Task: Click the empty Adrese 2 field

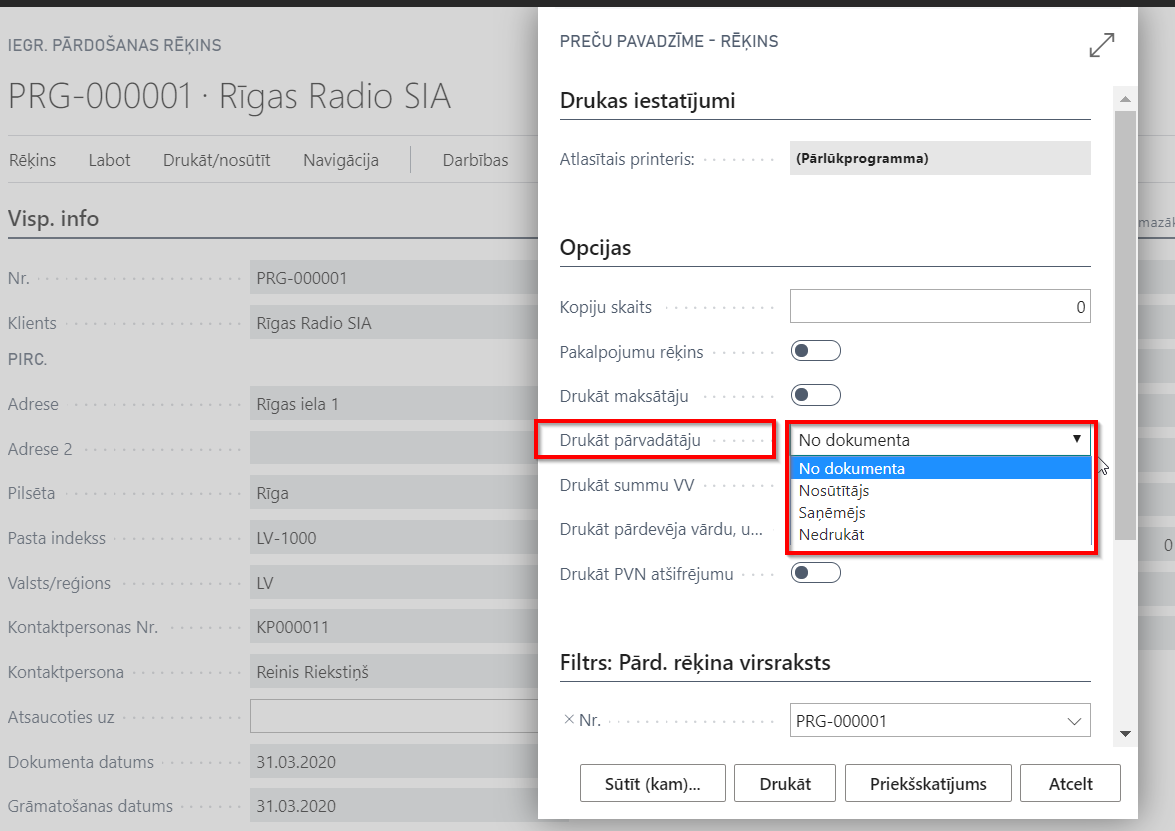Action: (x=394, y=449)
